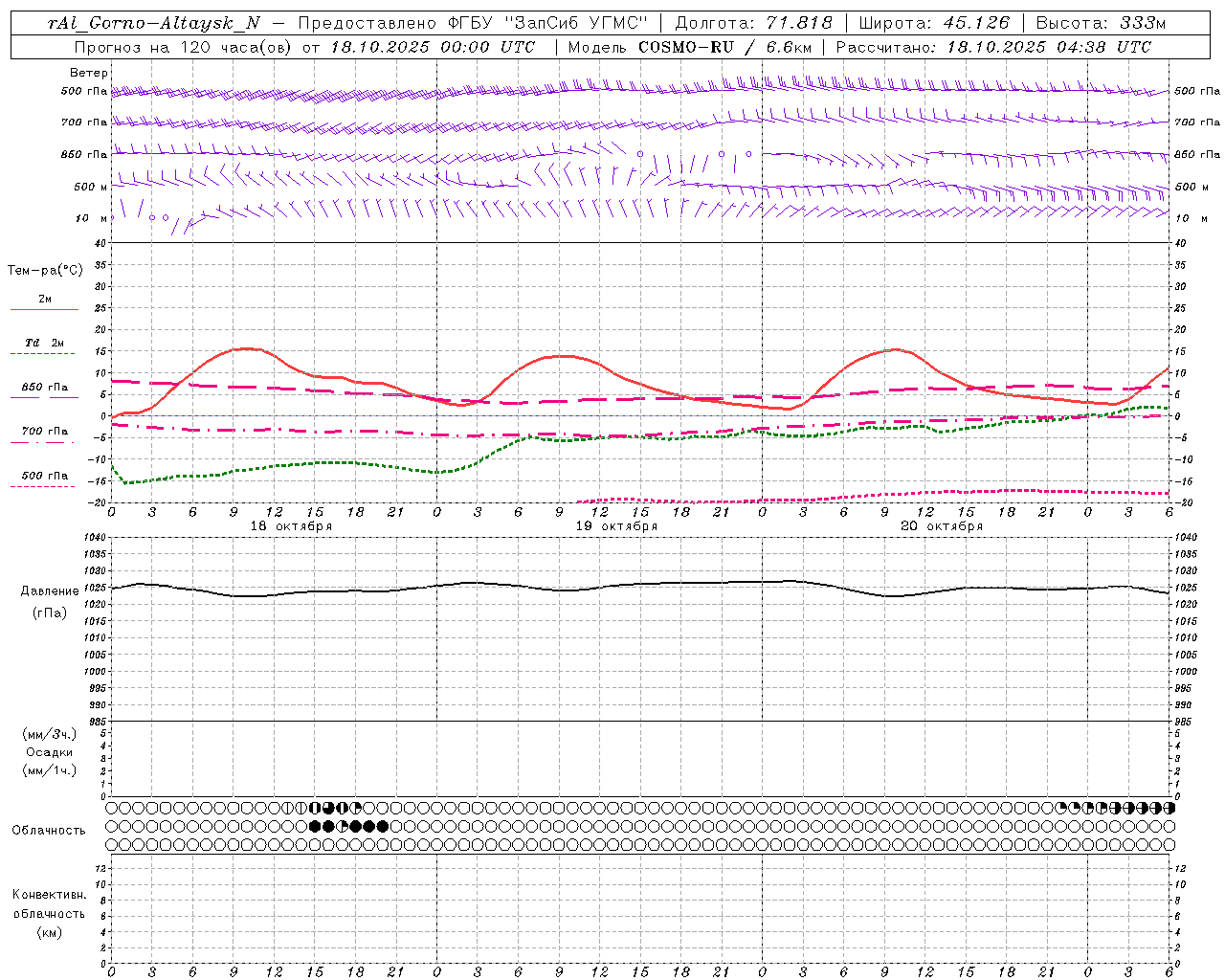Click the Широта: 45.126 value
1225x980 pixels.
coord(935,24)
